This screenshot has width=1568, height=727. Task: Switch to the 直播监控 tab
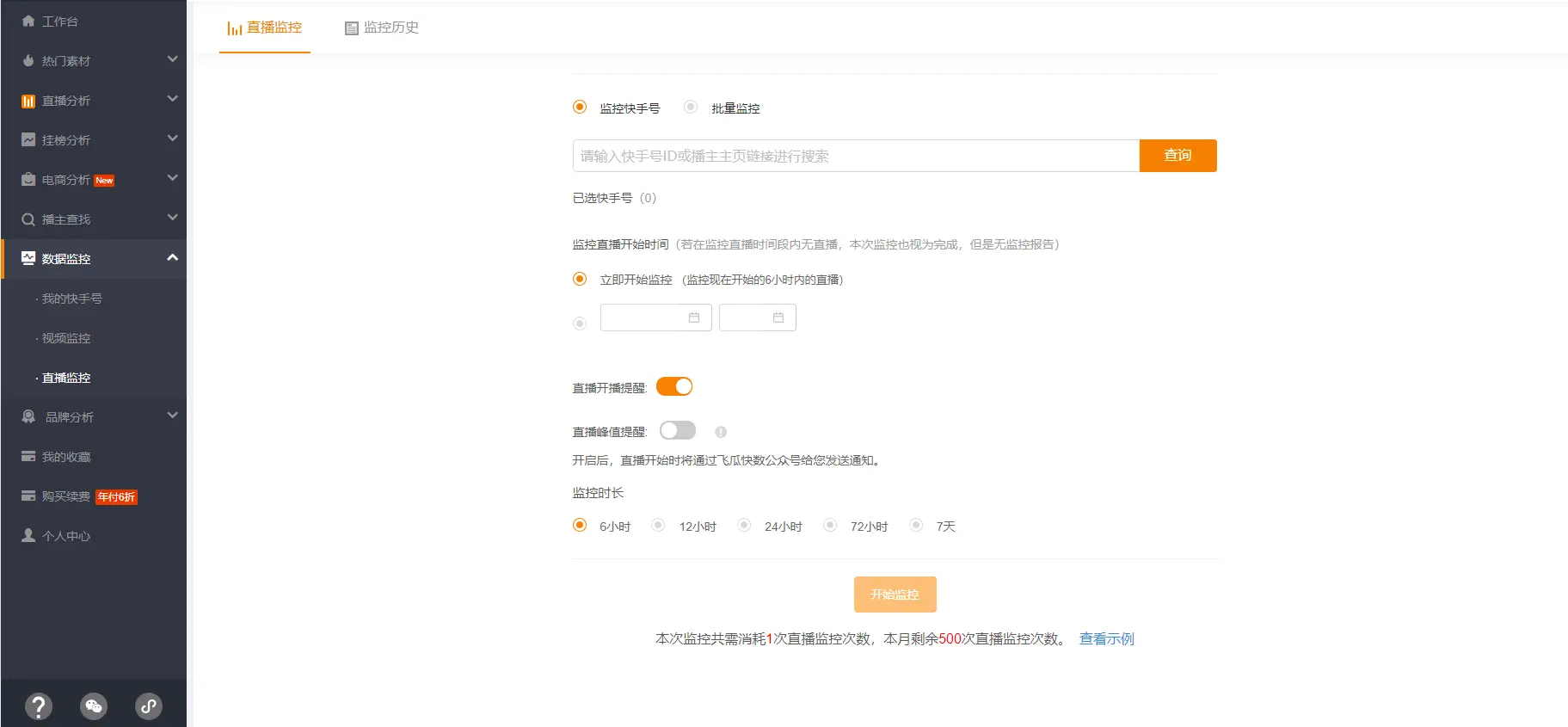[265, 28]
